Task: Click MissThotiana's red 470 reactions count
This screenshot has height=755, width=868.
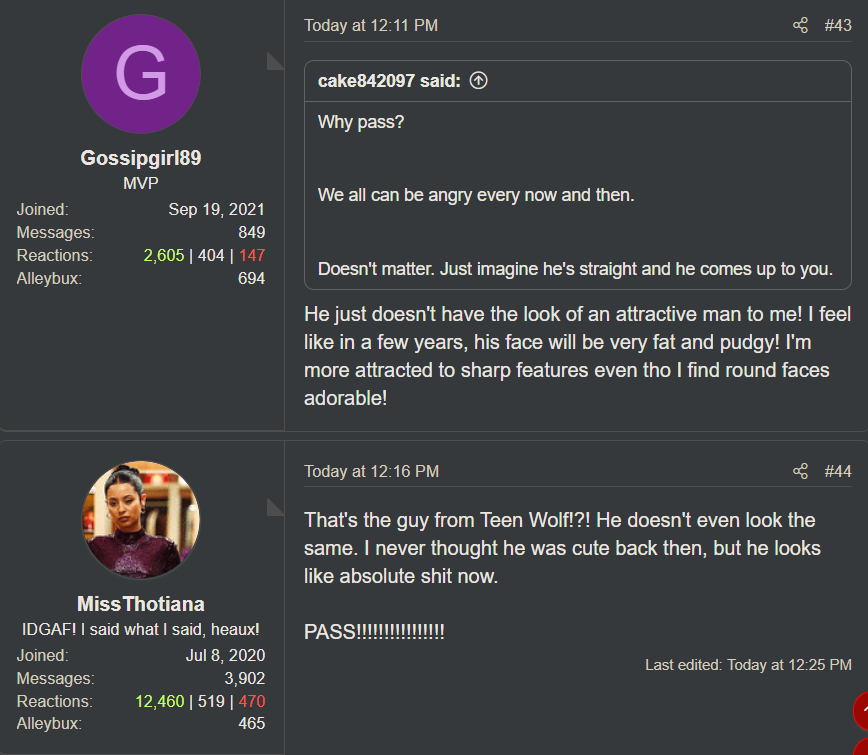Action: tap(252, 701)
